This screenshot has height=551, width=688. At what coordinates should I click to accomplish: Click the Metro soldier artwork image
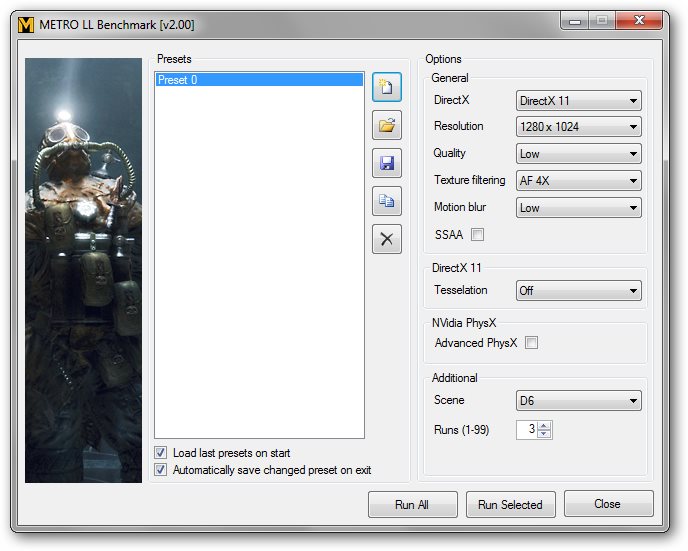(x=83, y=270)
